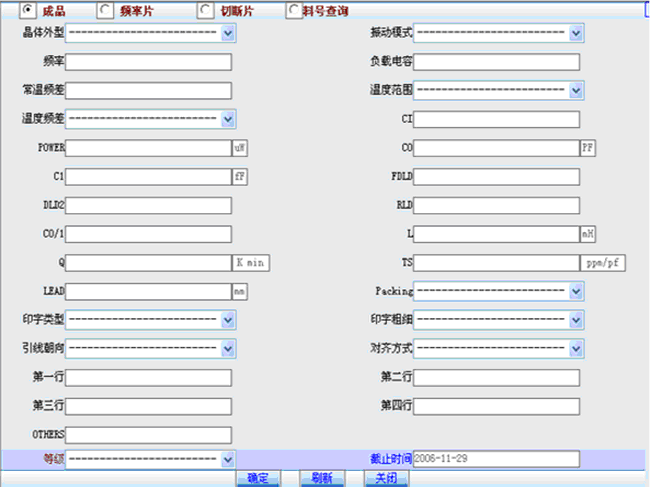Expand the 对齐方式 dropdown
This screenshot has width=652, height=489.
coord(499,348)
